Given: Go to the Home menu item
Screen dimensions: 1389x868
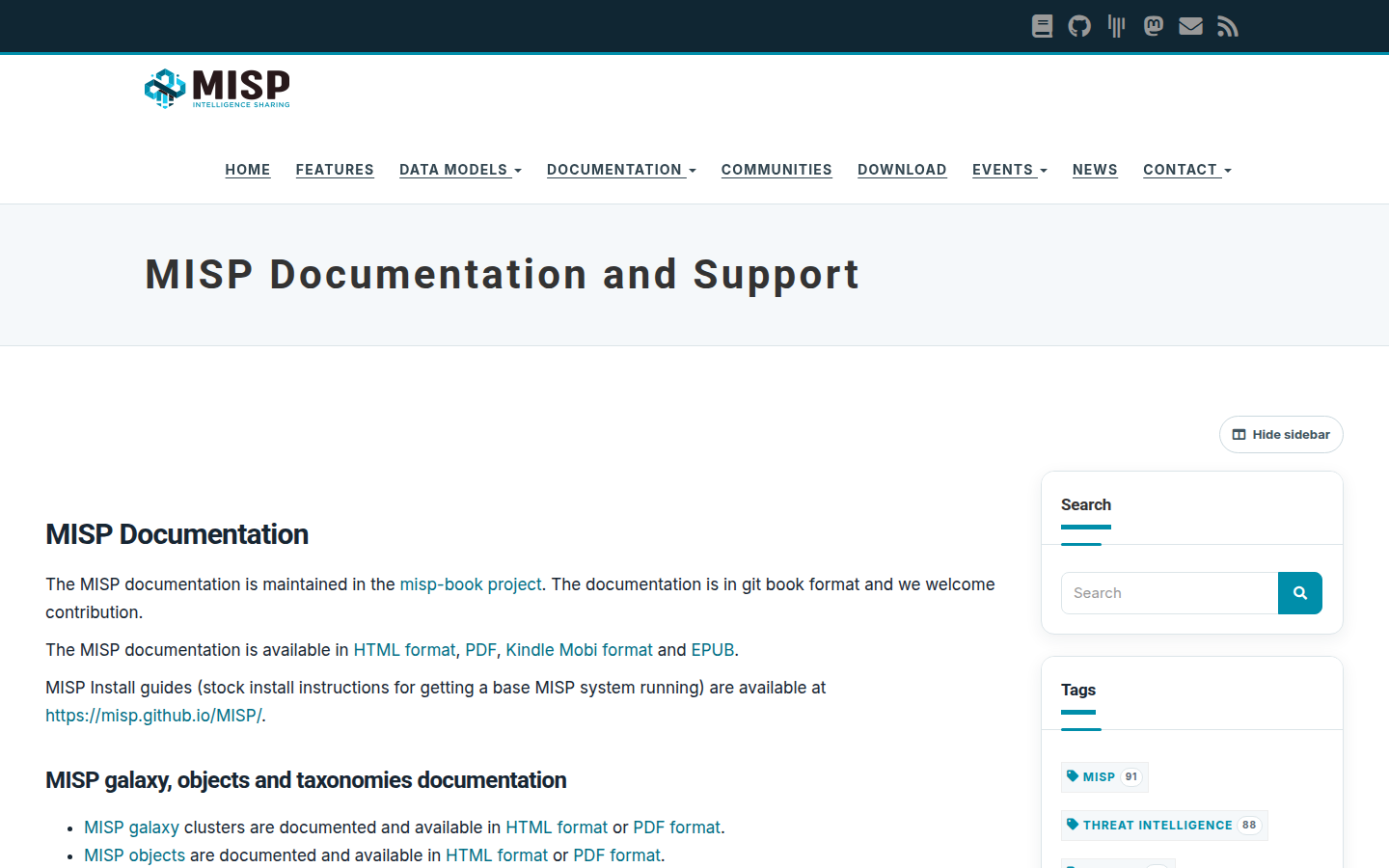Looking at the screenshot, I should 248,170.
